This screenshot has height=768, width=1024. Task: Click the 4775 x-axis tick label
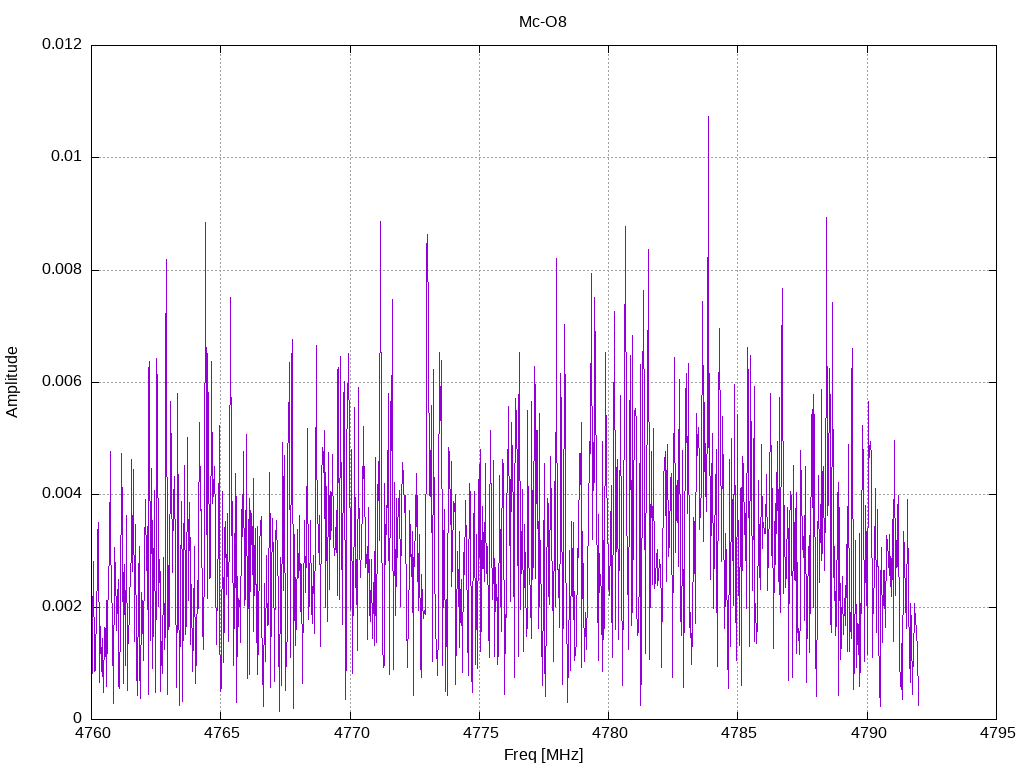481,733
